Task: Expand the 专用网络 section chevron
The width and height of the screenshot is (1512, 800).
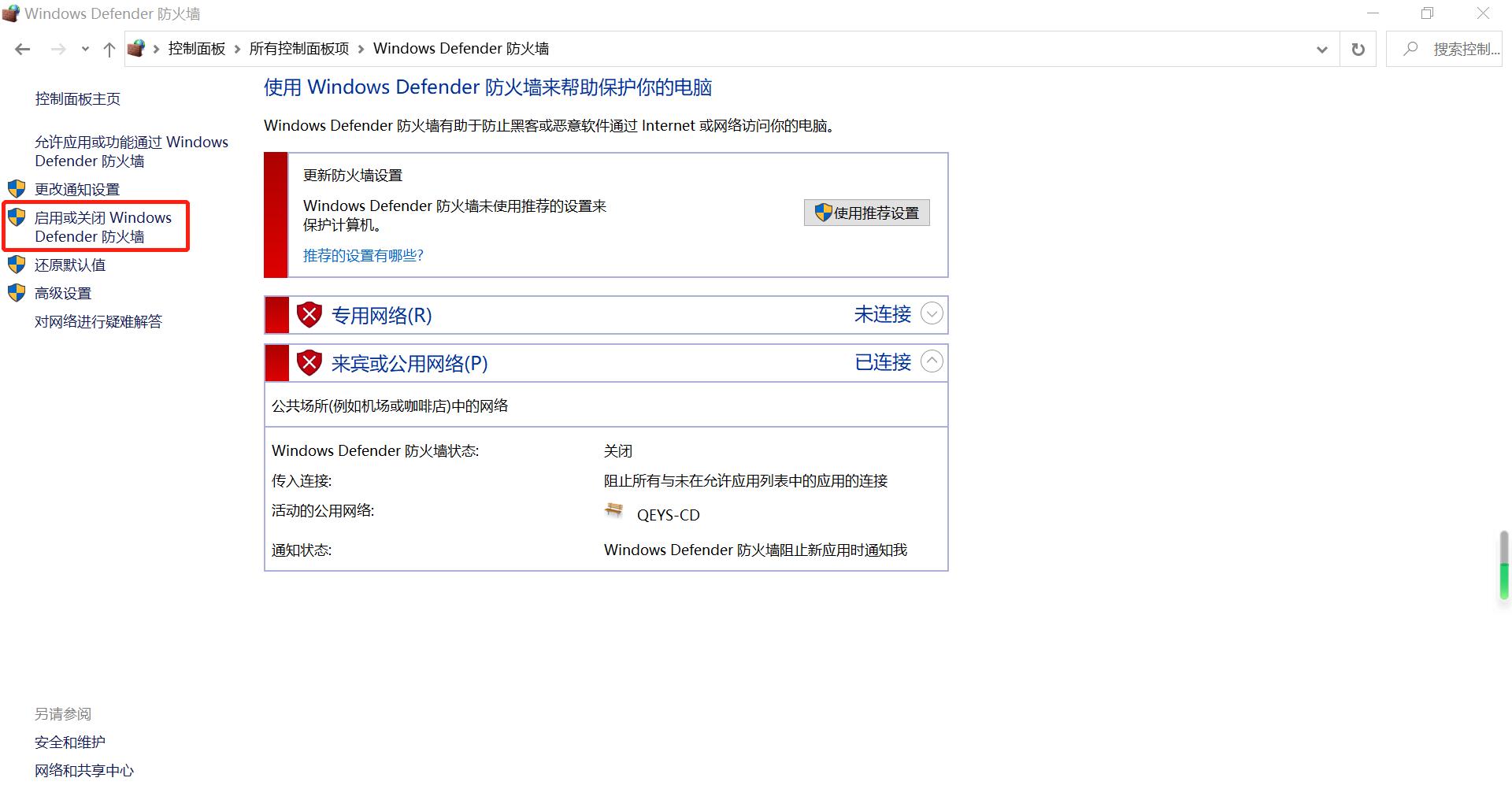Action: (x=932, y=313)
